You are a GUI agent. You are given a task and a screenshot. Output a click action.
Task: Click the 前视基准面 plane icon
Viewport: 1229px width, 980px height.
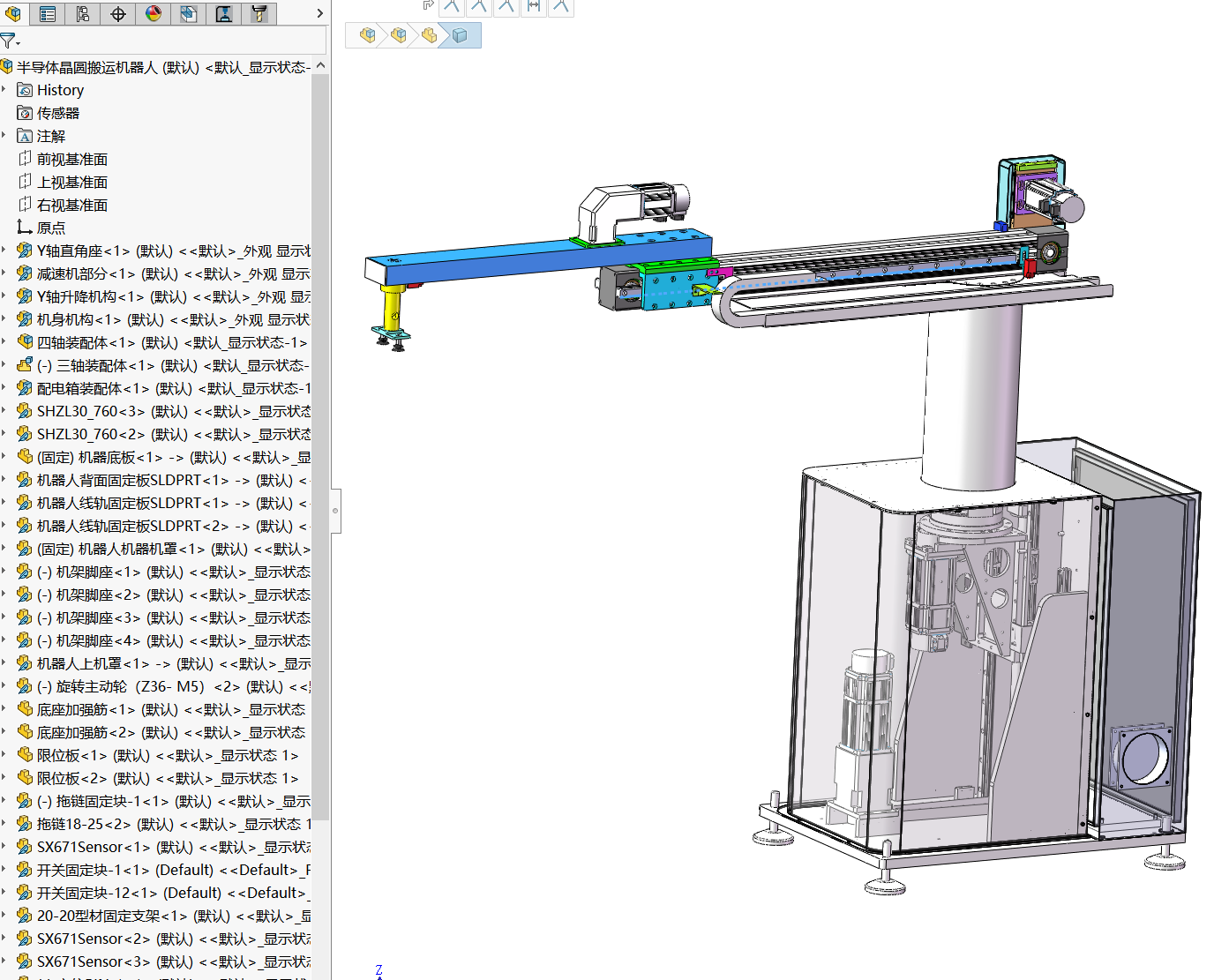click(25, 159)
